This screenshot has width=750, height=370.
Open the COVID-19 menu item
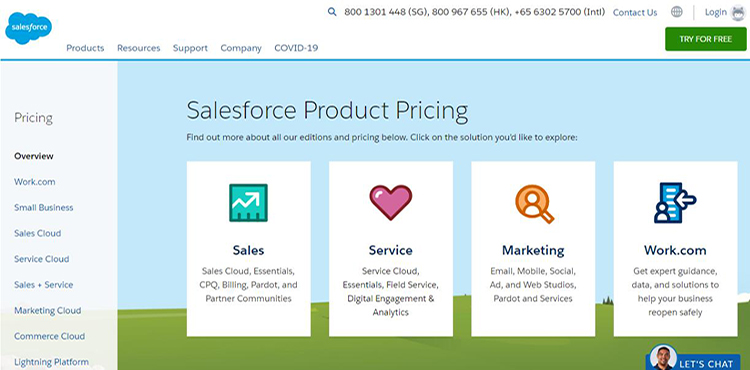[296, 48]
